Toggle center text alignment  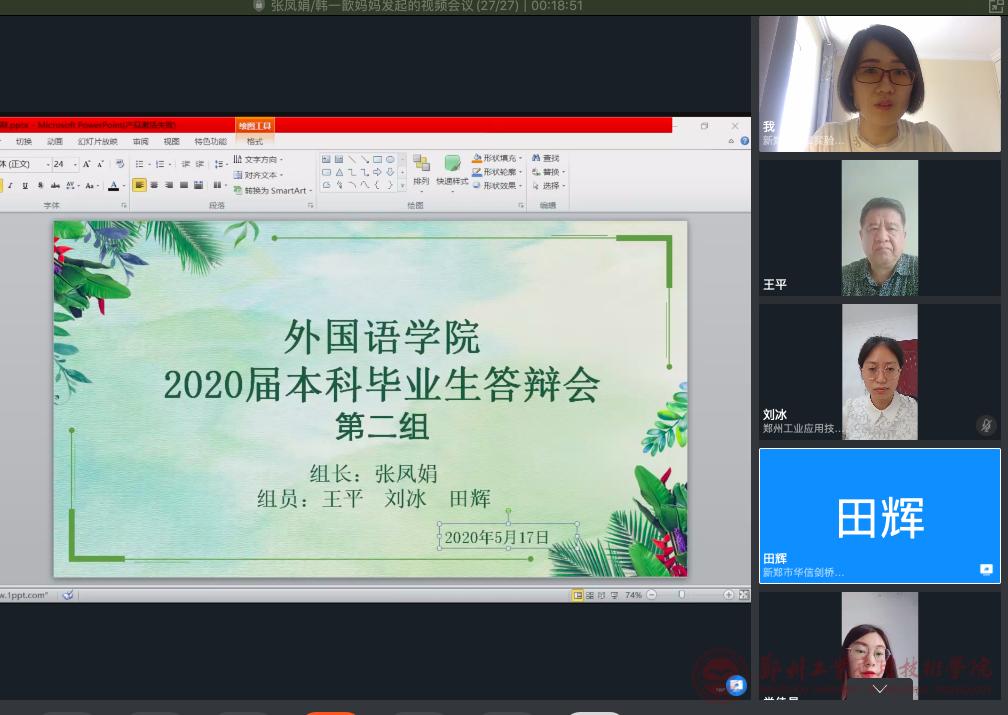pos(154,185)
